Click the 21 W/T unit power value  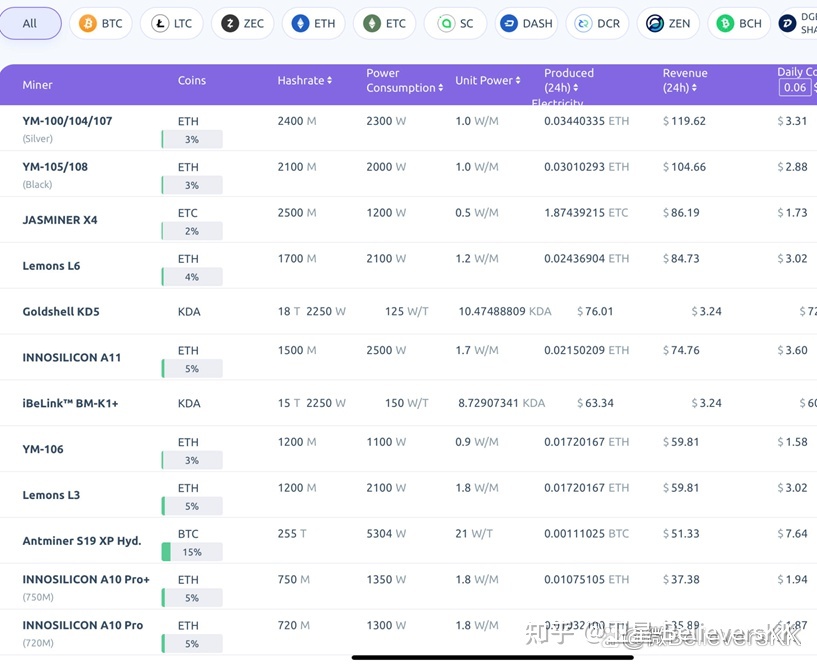474,534
